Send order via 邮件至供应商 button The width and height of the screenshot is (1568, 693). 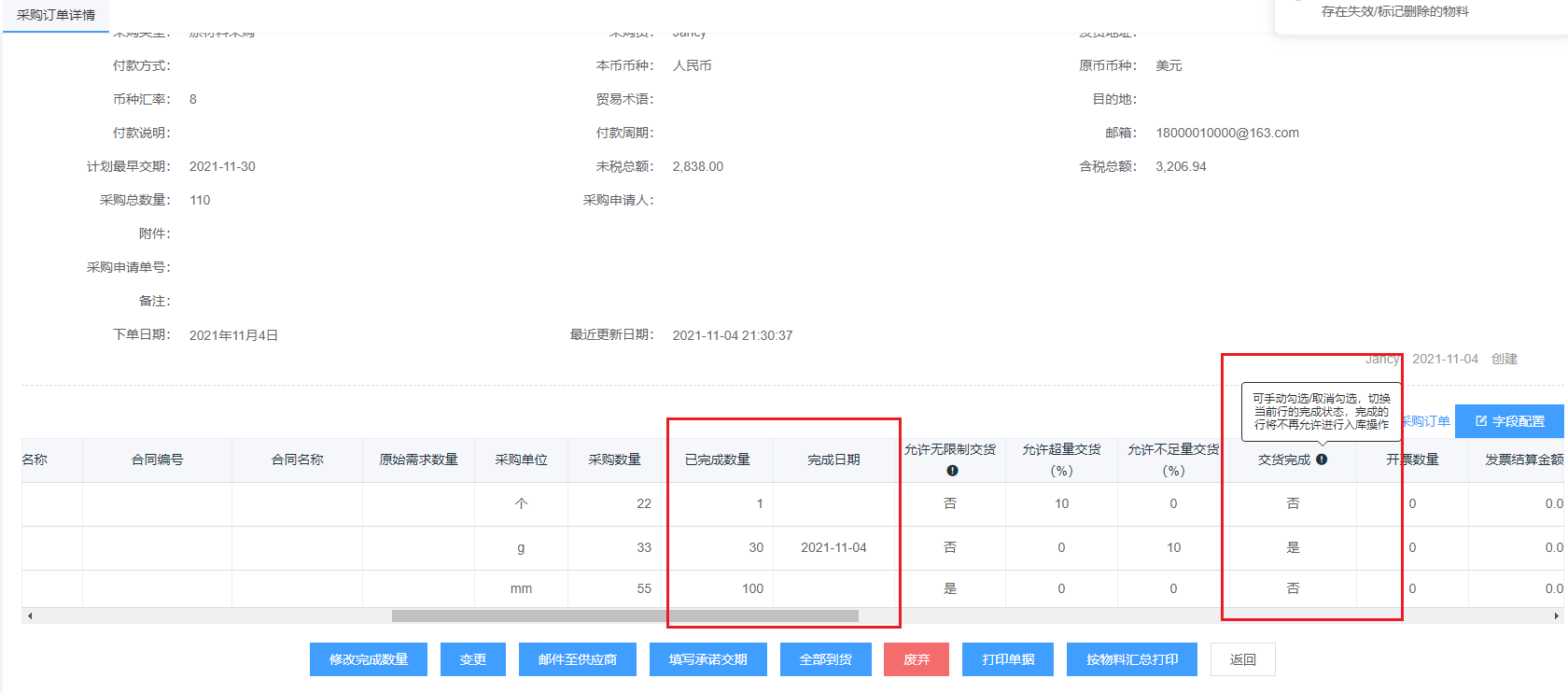point(577,659)
